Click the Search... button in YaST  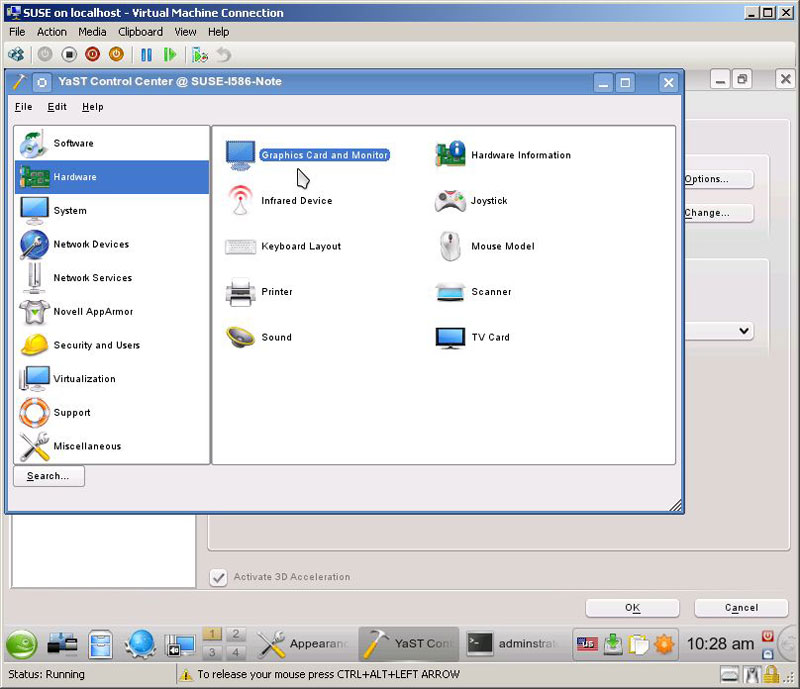pyautogui.click(x=48, y=476)
